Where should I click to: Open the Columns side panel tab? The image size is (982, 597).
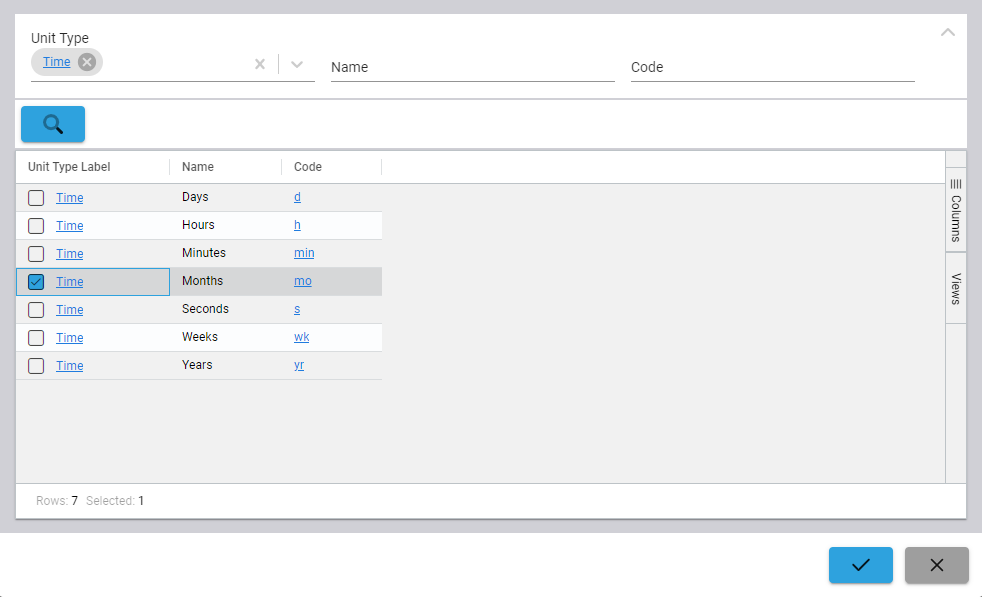(956, 210)
